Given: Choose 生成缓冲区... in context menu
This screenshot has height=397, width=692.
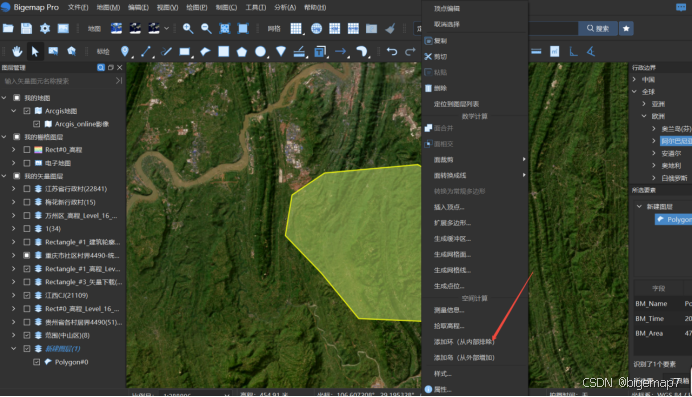Looking at the screenshot, I should coord(475,239).
